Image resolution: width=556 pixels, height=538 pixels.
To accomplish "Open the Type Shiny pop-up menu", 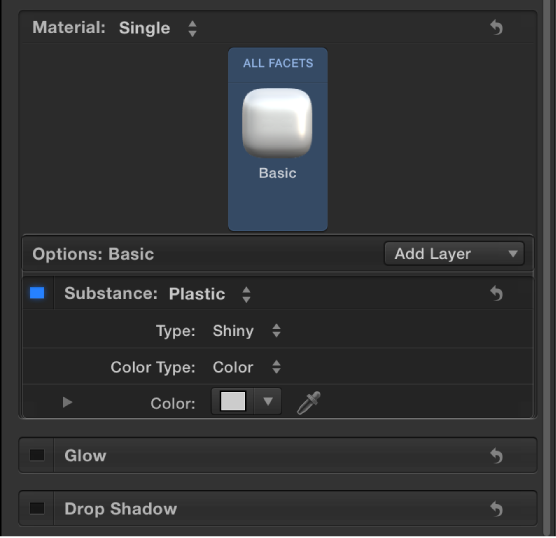I will coord(247,331).
